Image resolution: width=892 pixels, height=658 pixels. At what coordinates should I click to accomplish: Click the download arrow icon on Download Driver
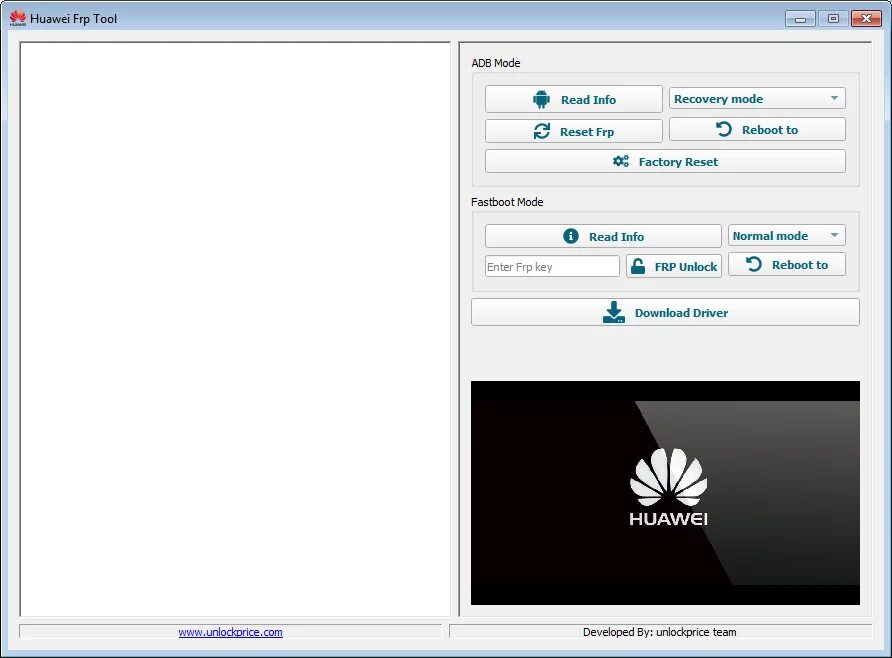[x=614, y=312]
